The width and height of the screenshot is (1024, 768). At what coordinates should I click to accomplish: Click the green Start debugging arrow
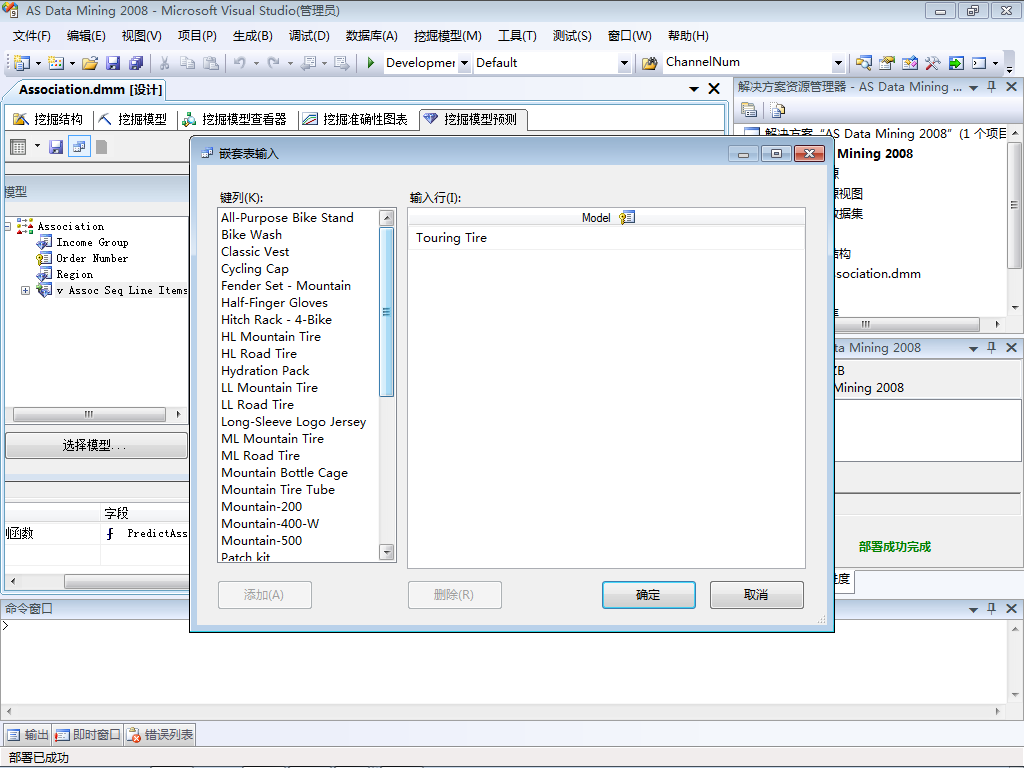[x=370, y=63]
